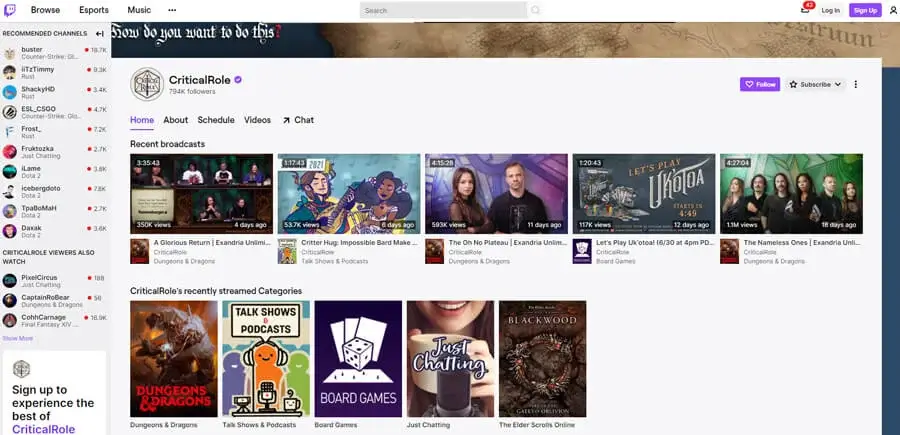This screenshot has width=900, height=435.
Task: Click game icon beside Let's Play Uk'otoa
Action: pyautogui.click(x=582, y=251)
